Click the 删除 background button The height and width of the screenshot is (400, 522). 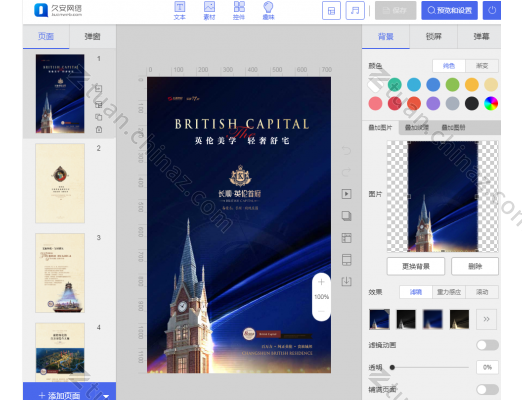(x=475, y=266)
